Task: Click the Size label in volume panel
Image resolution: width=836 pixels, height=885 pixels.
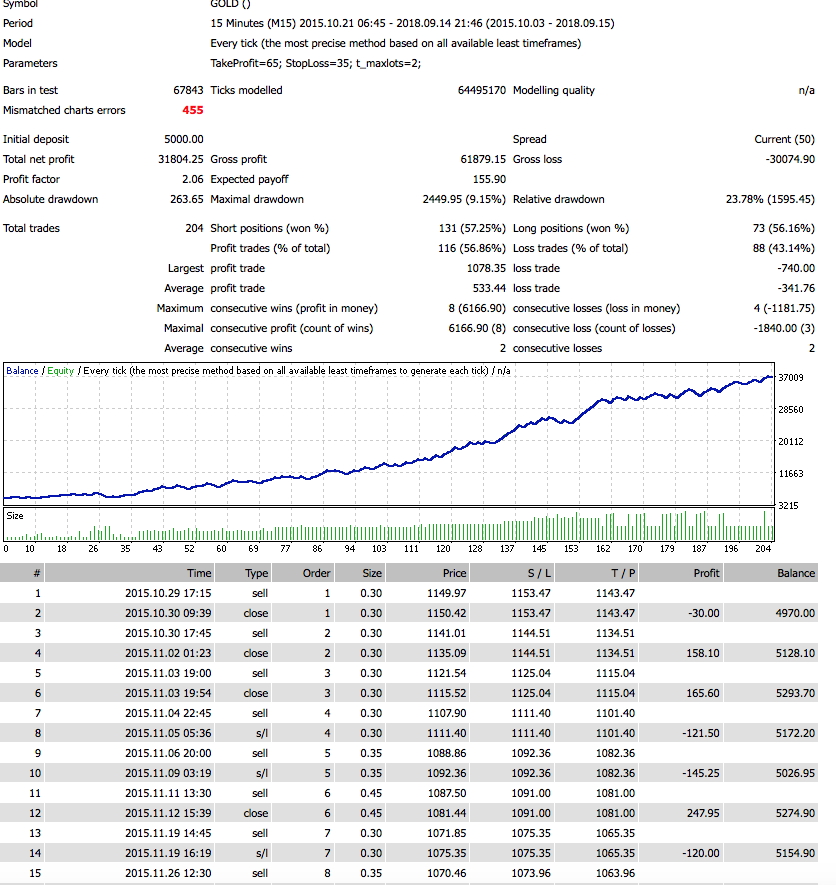Action: point(15,516)
